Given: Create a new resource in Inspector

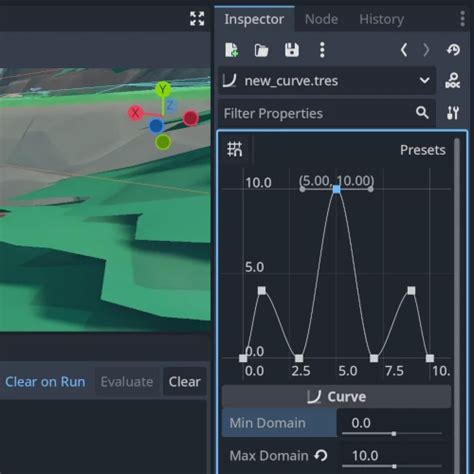Looking at the screenshot, I should 232,50.
